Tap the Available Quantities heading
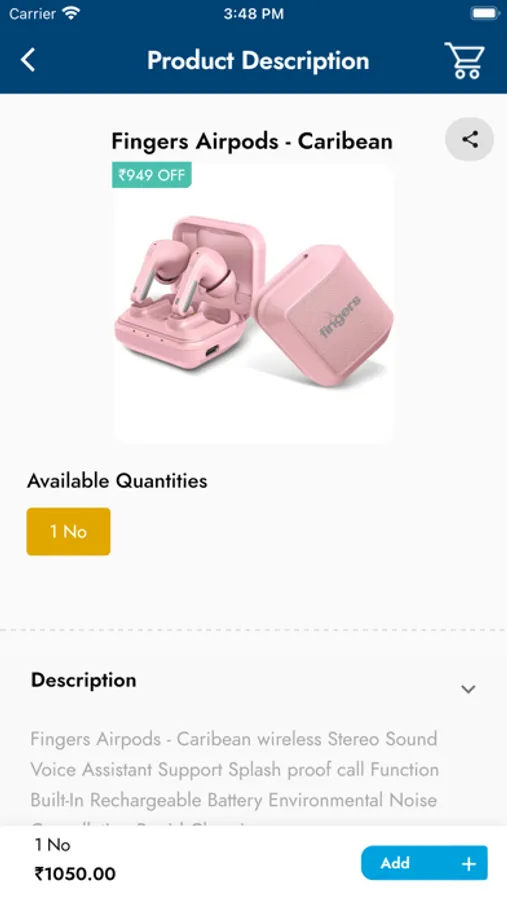The image size is (507, 900). point(117,481)
